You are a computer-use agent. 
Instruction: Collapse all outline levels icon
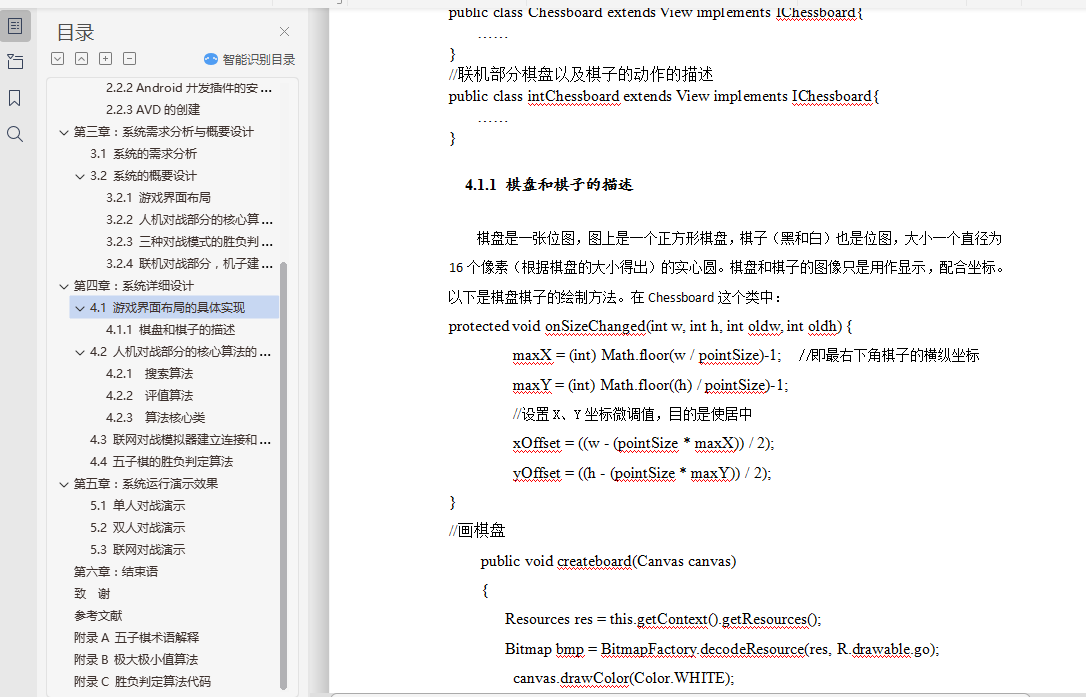82,59
